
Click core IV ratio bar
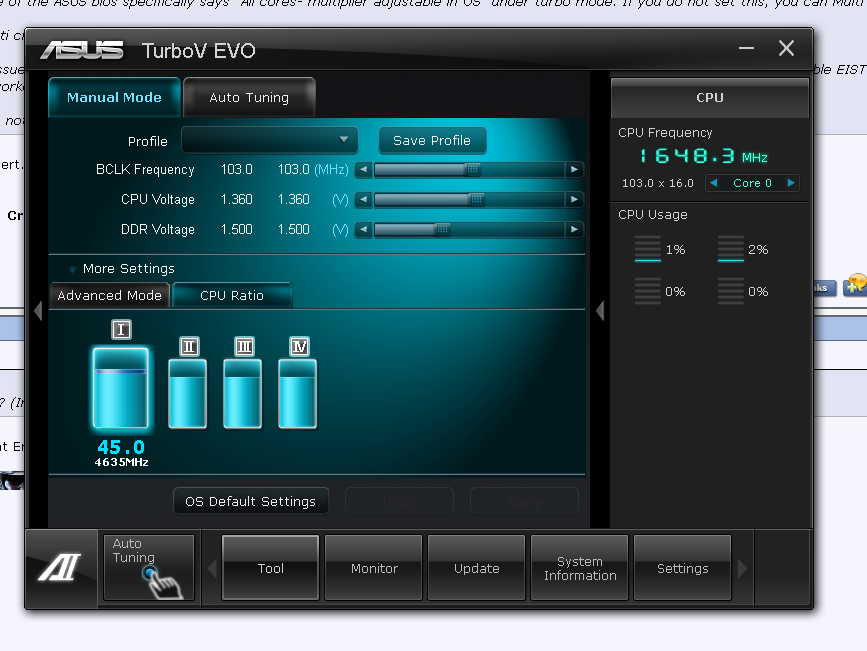(297, 394)
